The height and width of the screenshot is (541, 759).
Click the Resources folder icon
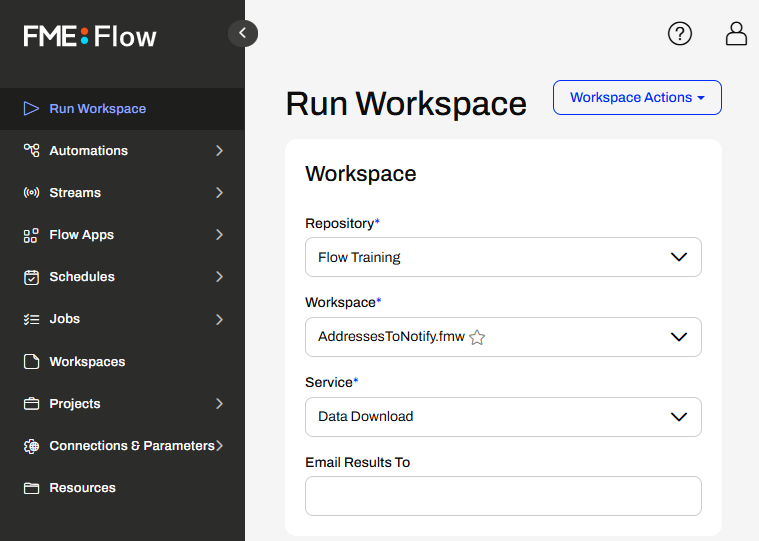[31, 488]
